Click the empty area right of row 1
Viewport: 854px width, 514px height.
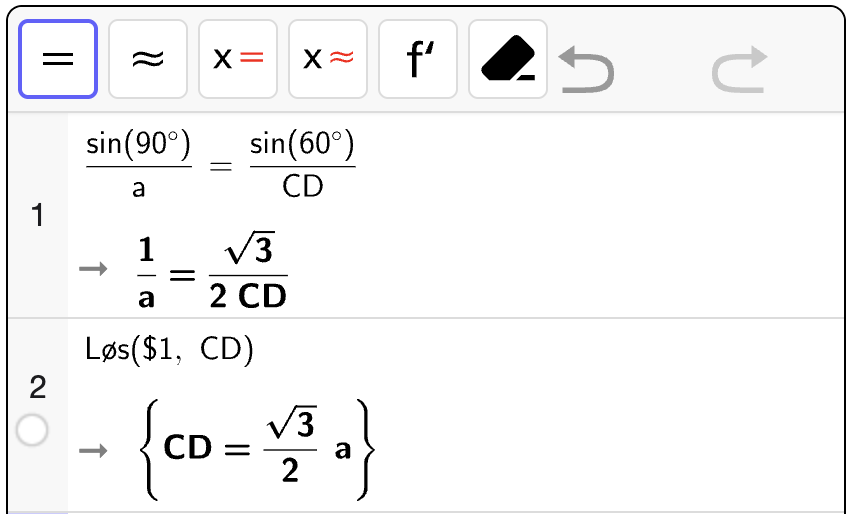(x=599, y=215)
